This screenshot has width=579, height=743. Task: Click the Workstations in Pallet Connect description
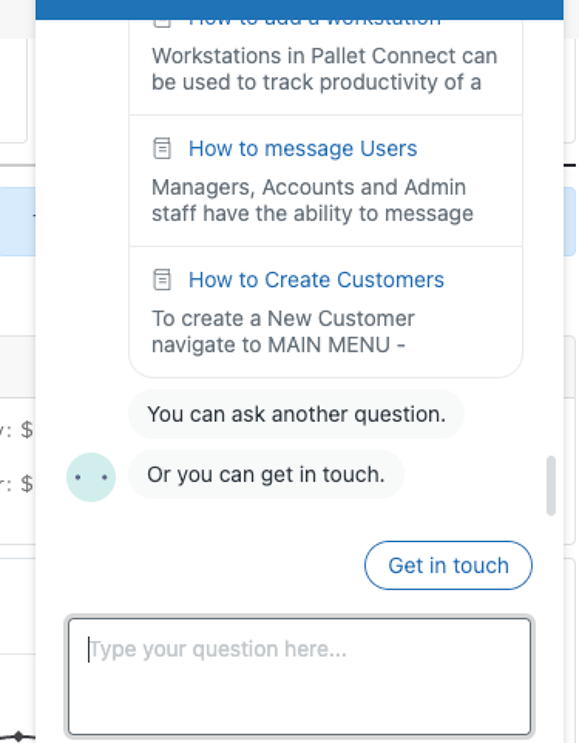tap(325, 69)
